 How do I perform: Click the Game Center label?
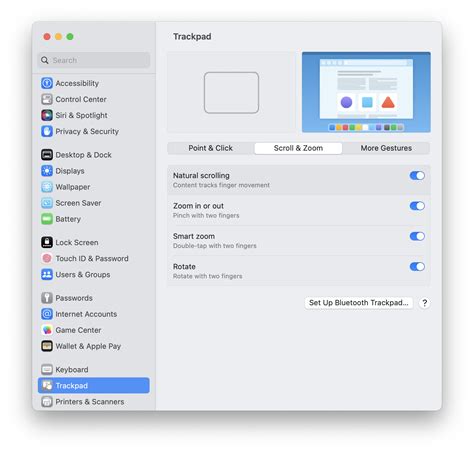point(78,330)
